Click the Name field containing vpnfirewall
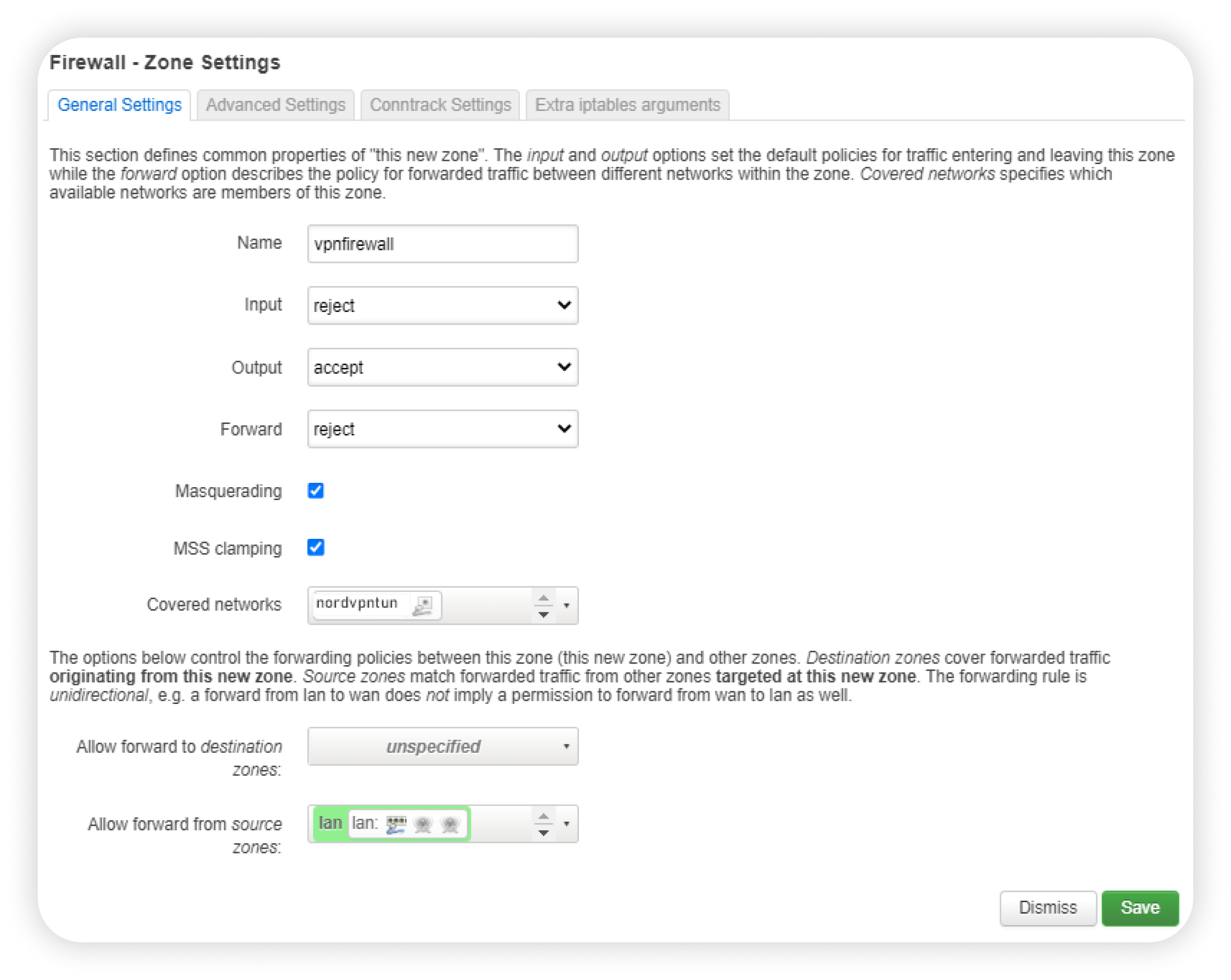The image size is (1231, 980). 442,244
